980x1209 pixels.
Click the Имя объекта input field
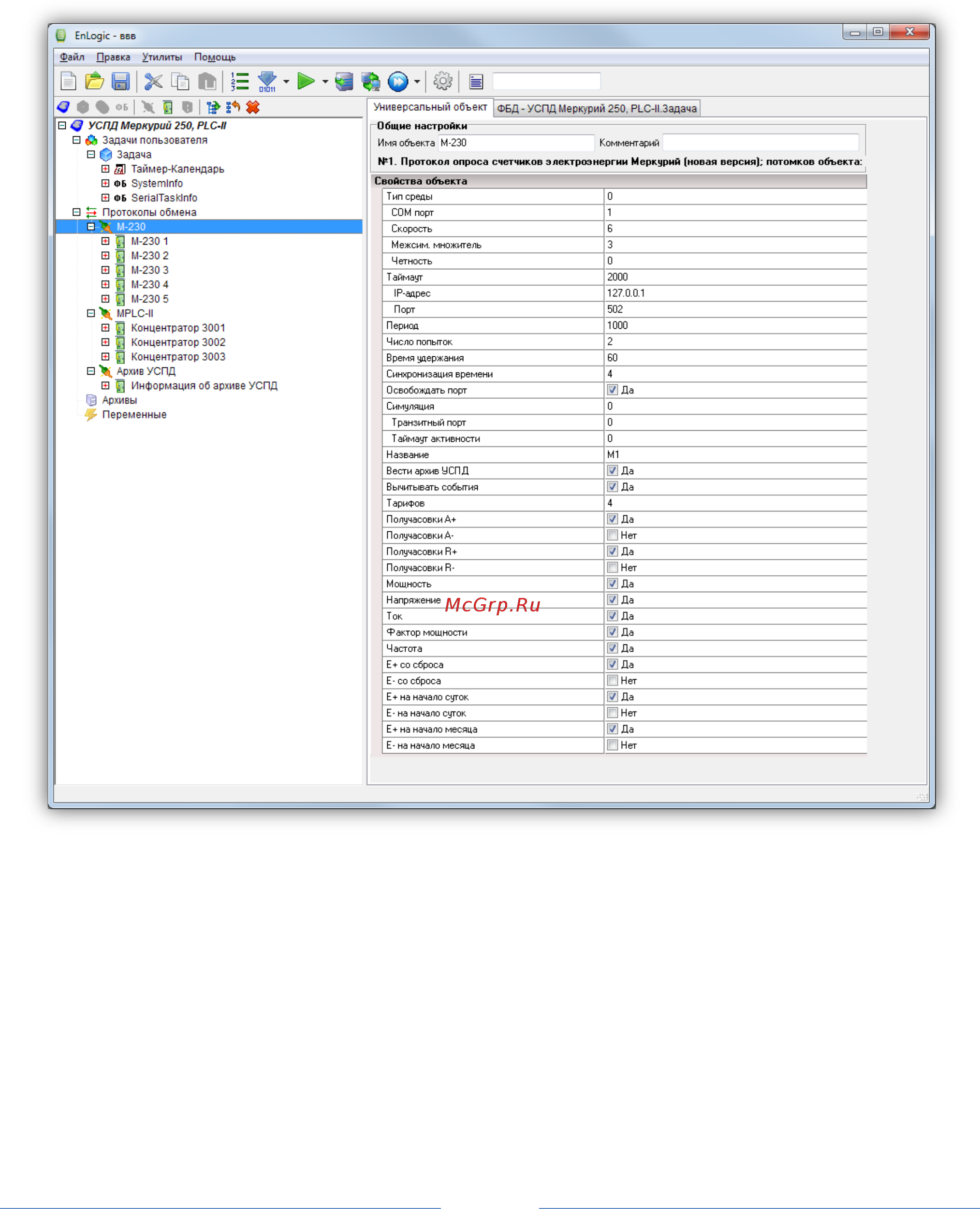click(516, 143)
